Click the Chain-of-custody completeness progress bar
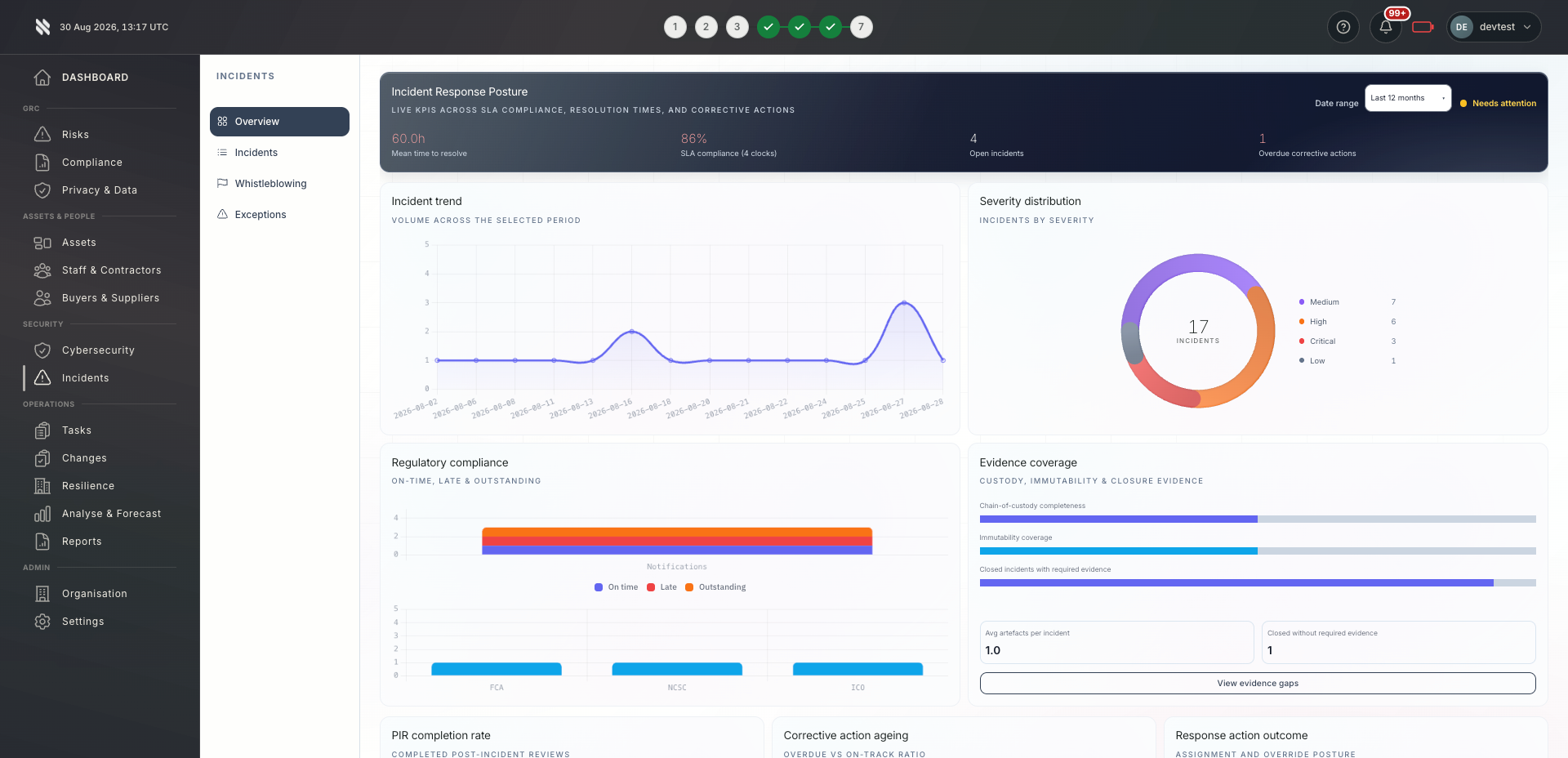Screen dimensions: 1568x758 point(1258,519)
